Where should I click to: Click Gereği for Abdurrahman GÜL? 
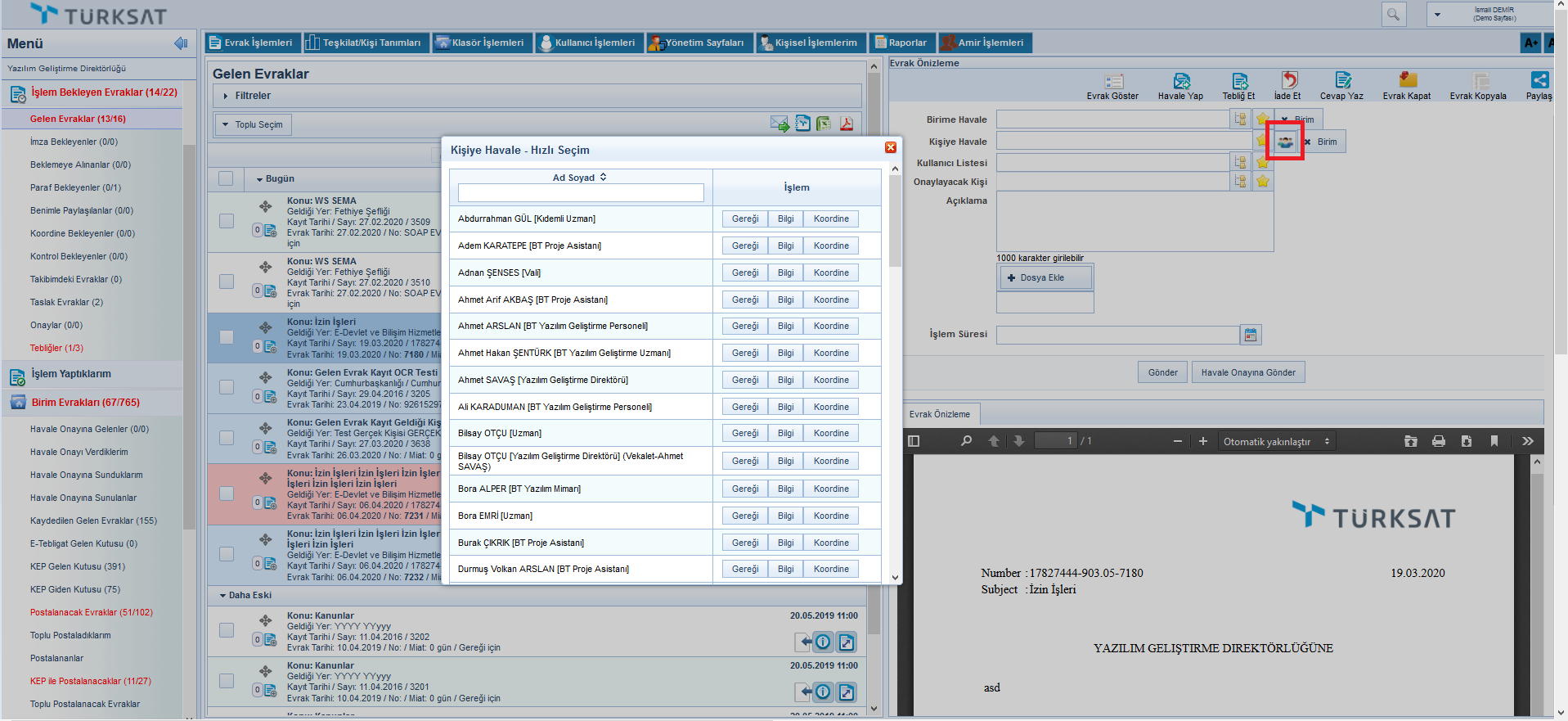pyautogui.click(x=744, y=219)
